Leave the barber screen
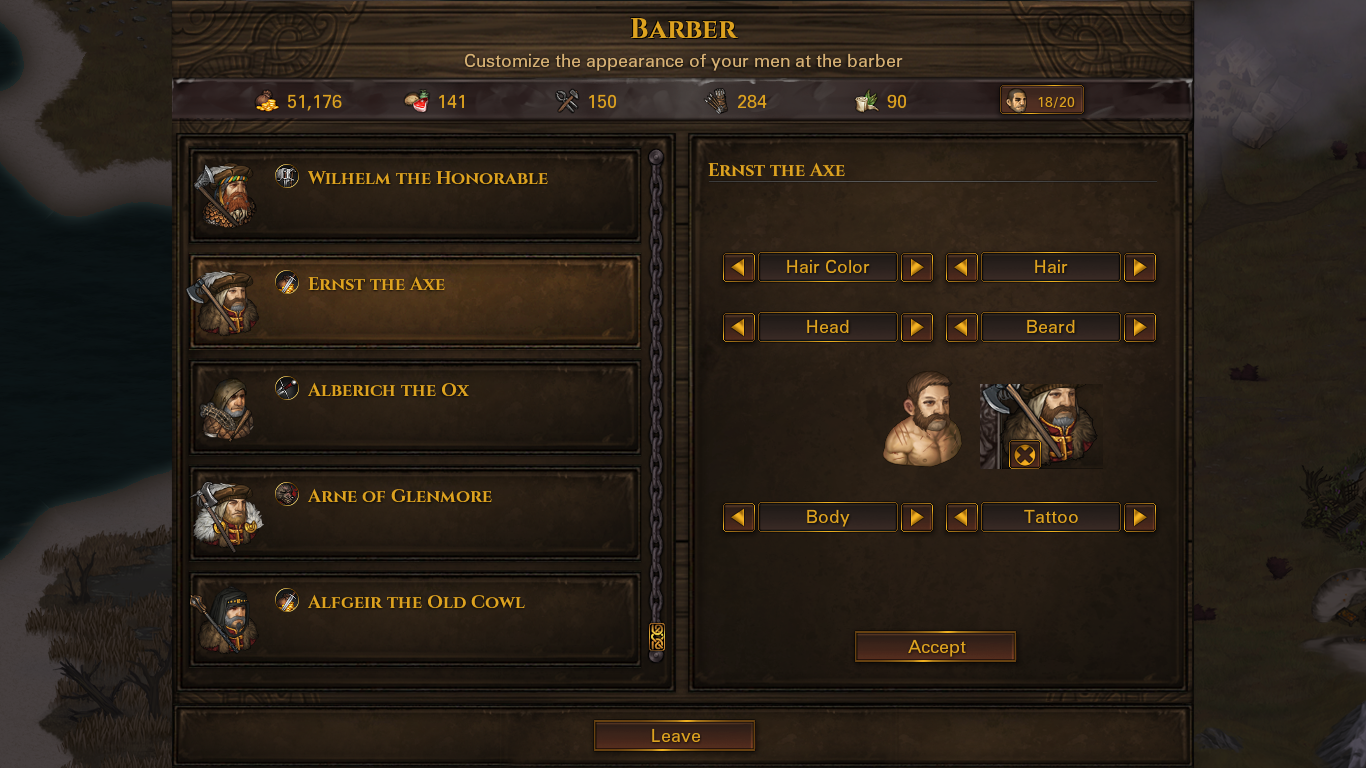1366x768 pixels. pyautogui.click(x=675, y=736)
